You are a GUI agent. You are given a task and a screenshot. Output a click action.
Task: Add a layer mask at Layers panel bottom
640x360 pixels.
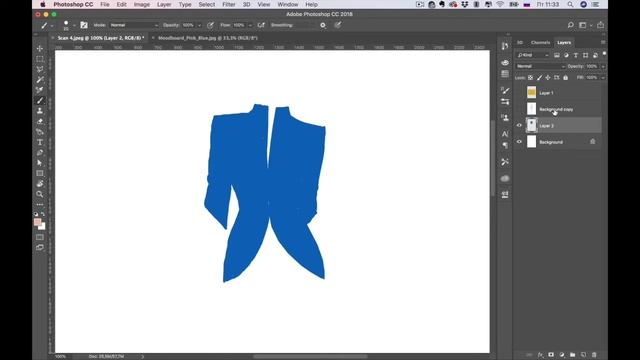coord(551,355)
